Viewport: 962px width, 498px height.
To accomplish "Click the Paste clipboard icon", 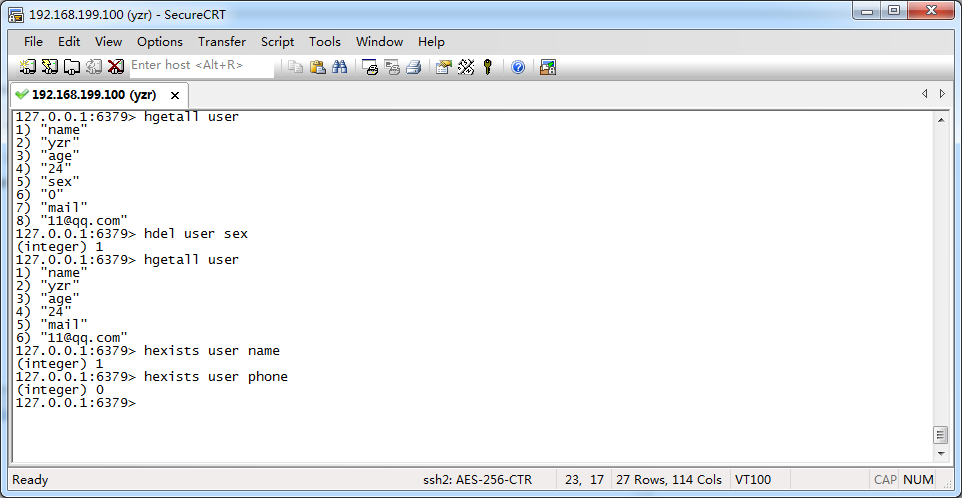I will pyautogui.click(x=317, y=67).
